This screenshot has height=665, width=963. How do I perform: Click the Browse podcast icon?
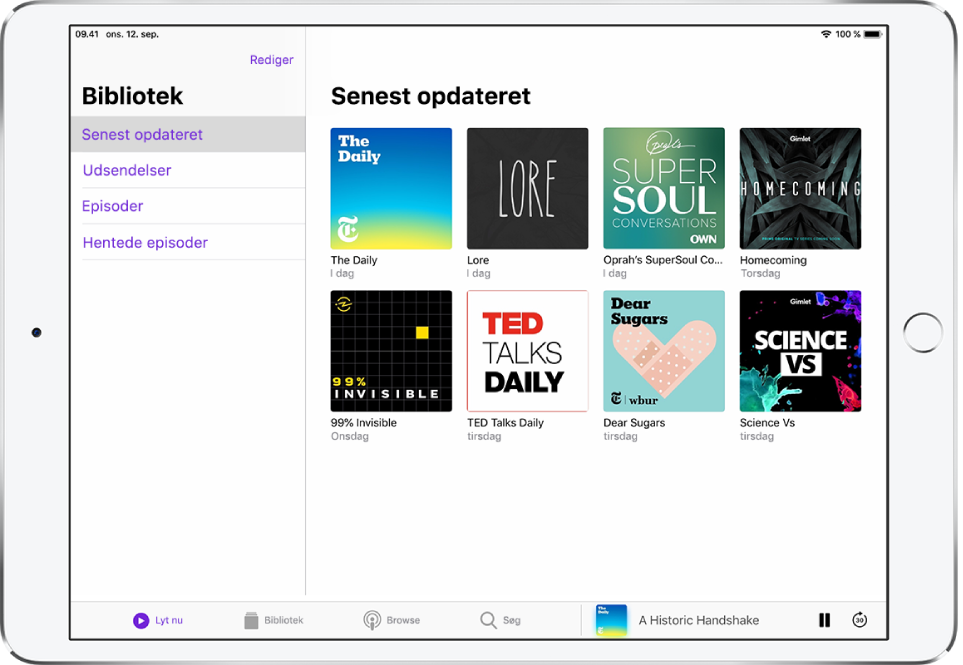click(372, 620)
